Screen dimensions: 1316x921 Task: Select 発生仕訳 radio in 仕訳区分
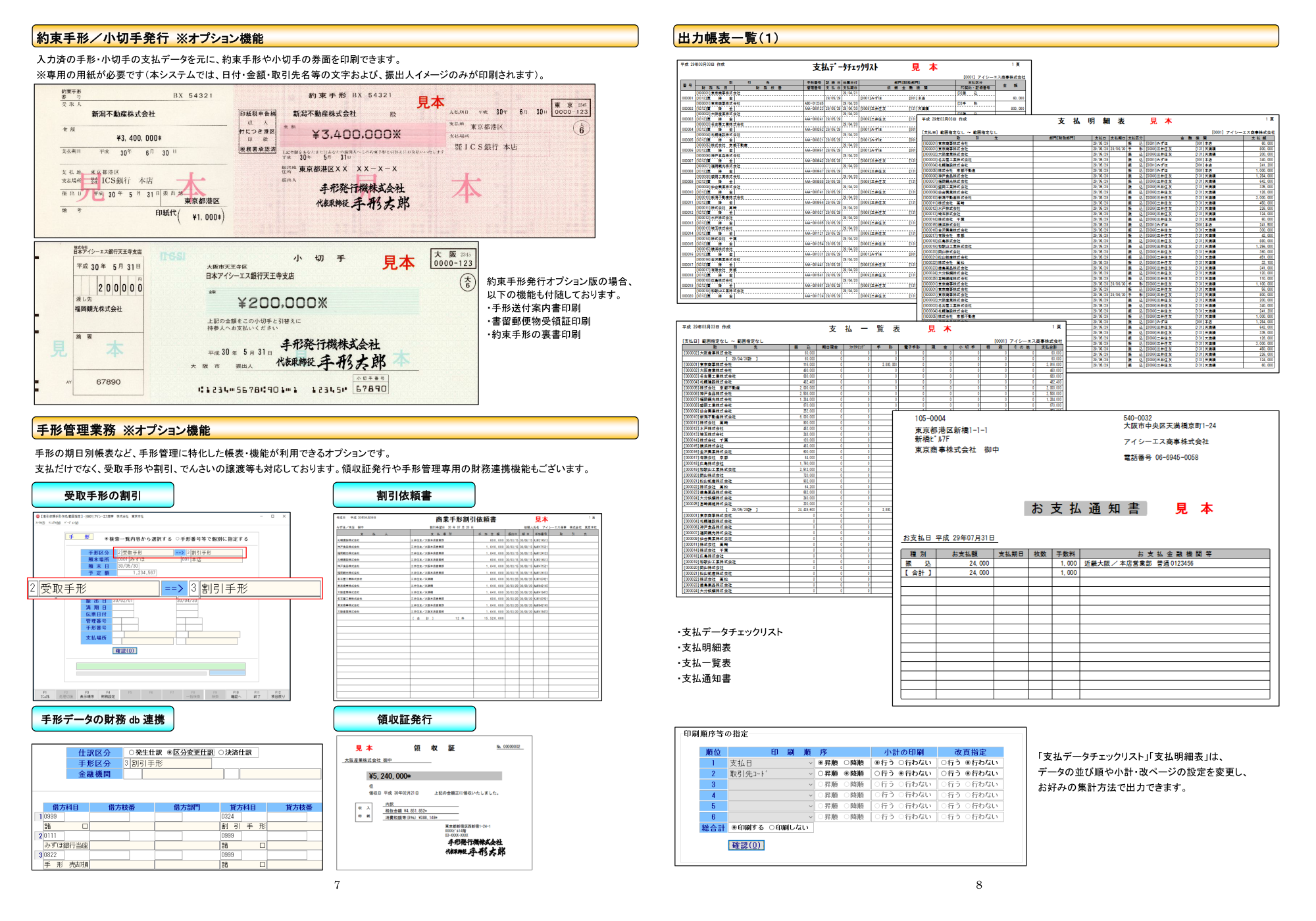(x=145, y=753)
